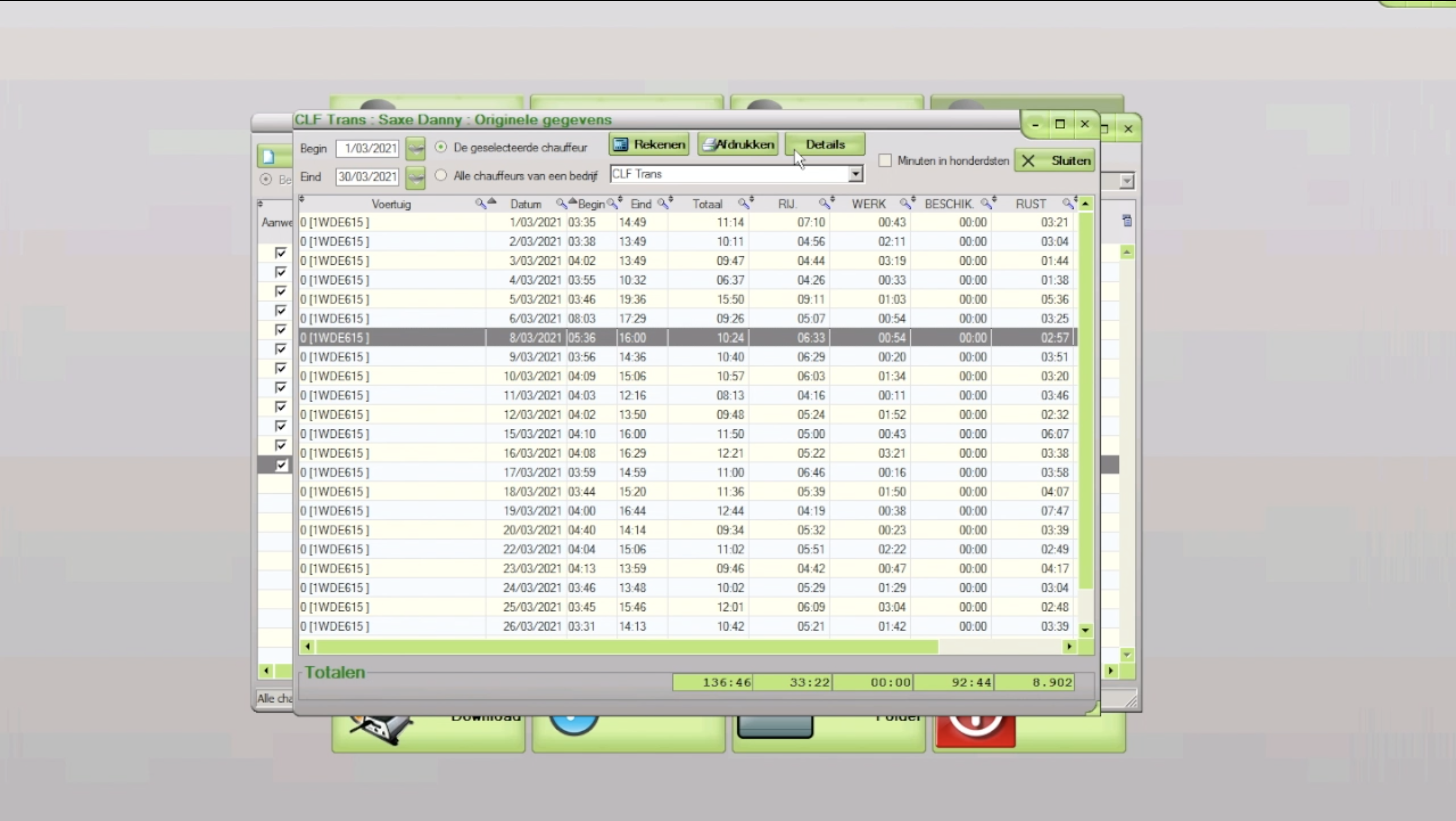The height and width of the screenshot is (821, 1456).
Task: Select the row dated 5/03/2021
Action: tap(687, 299)
